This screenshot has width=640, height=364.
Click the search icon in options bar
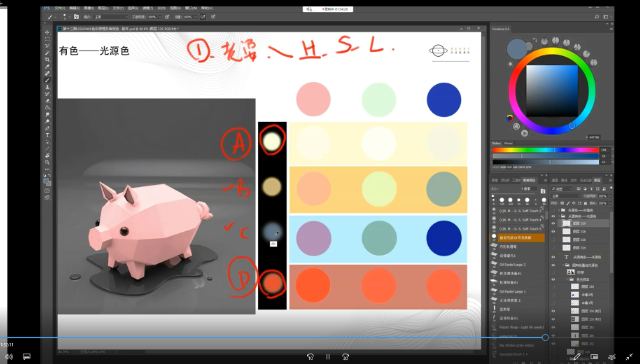pos(597,17)
